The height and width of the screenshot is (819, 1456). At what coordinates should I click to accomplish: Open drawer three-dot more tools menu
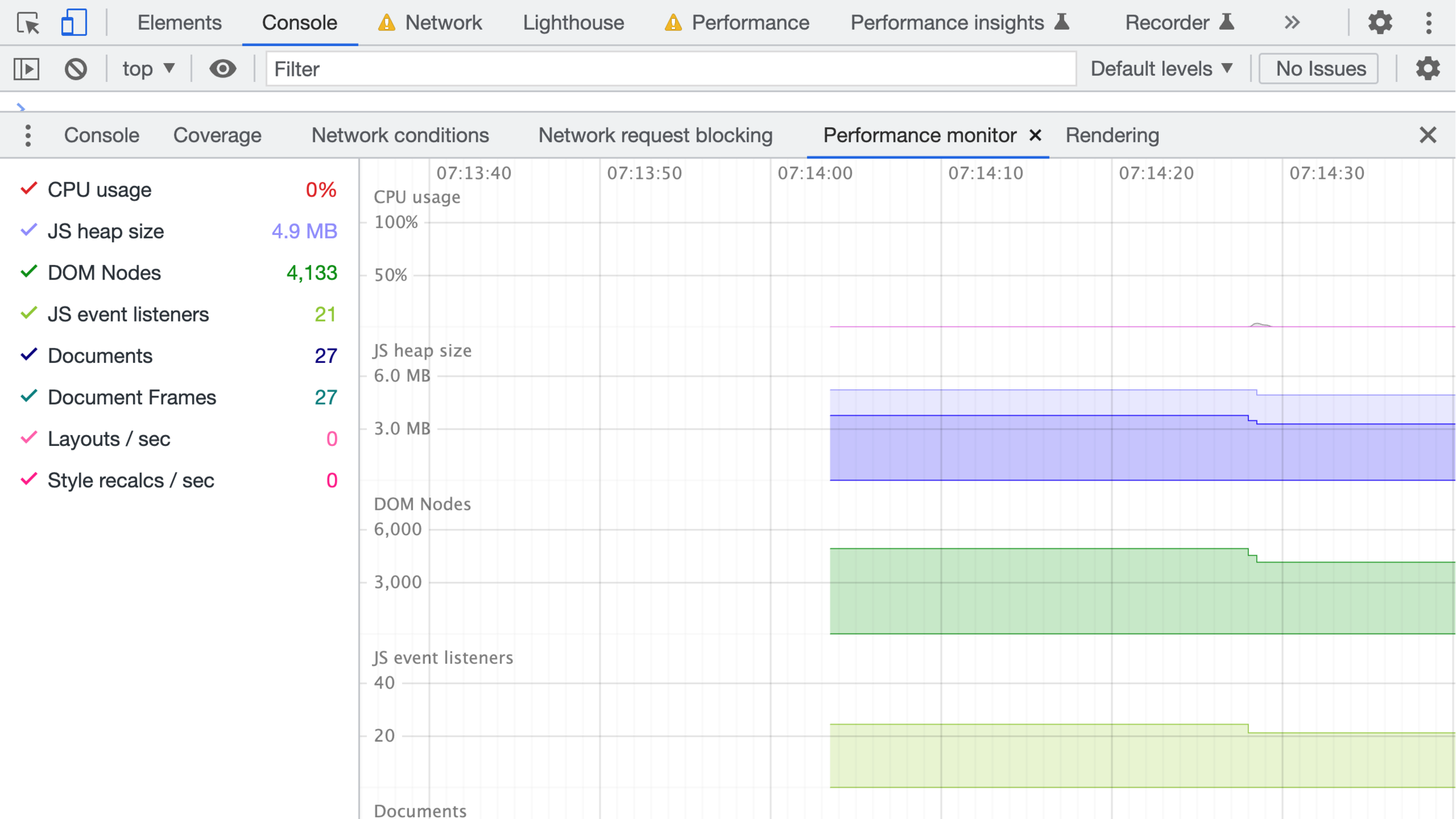[x=28, y=135]
